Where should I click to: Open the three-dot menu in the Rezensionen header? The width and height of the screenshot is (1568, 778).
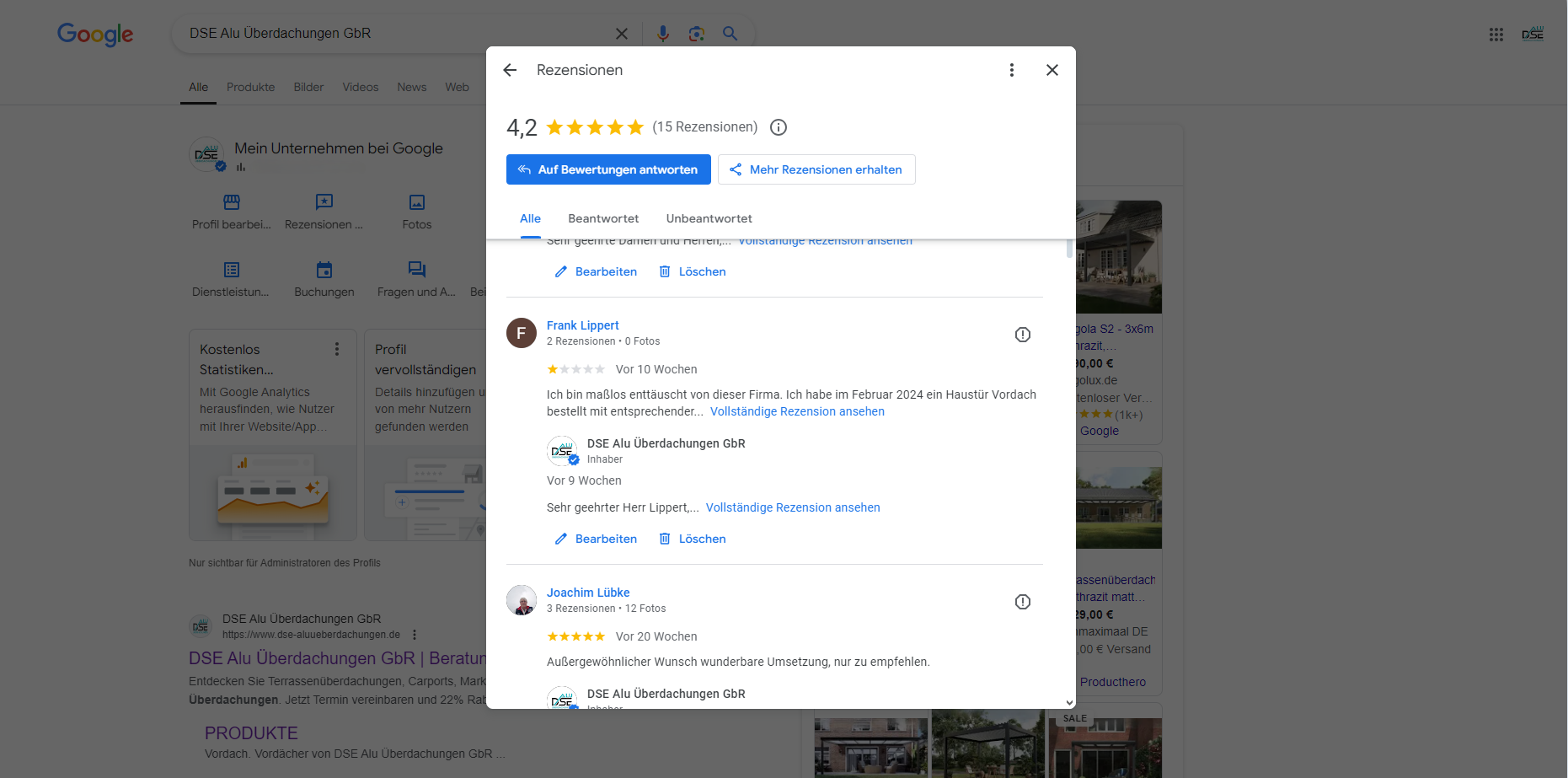(x=1012, y=70)
